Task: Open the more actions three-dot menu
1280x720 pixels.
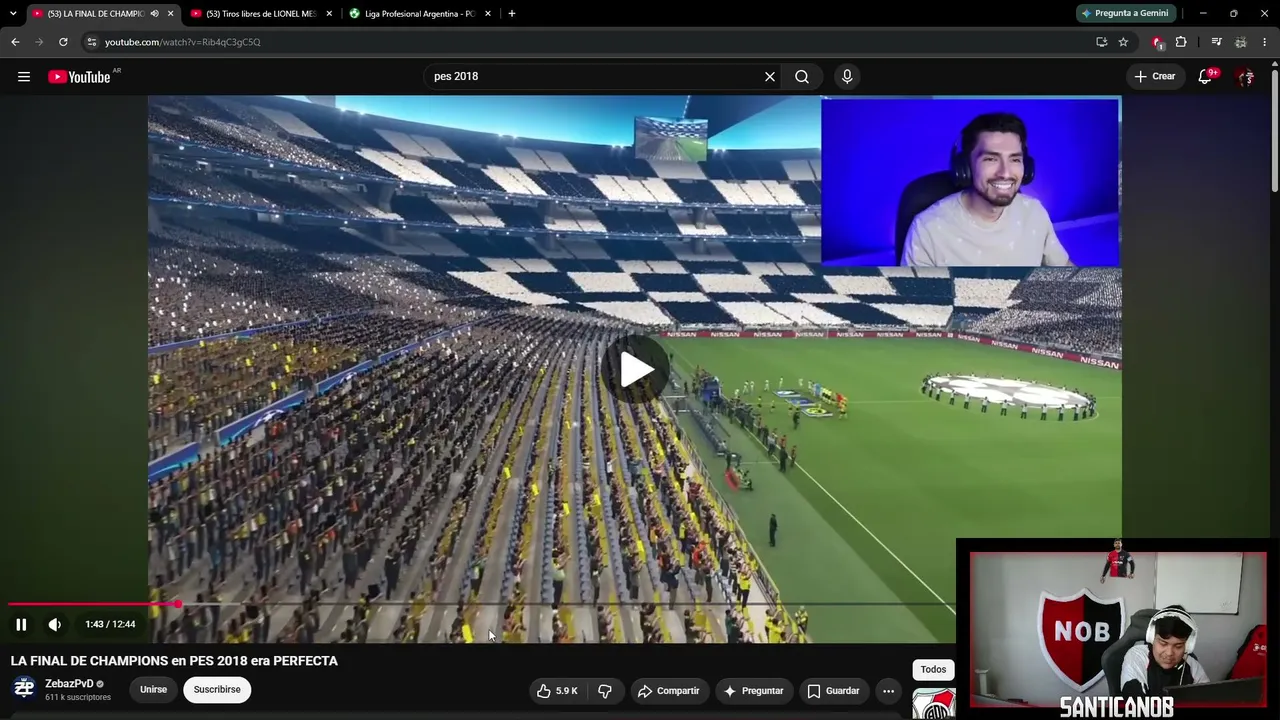Action: click(888, 691)
